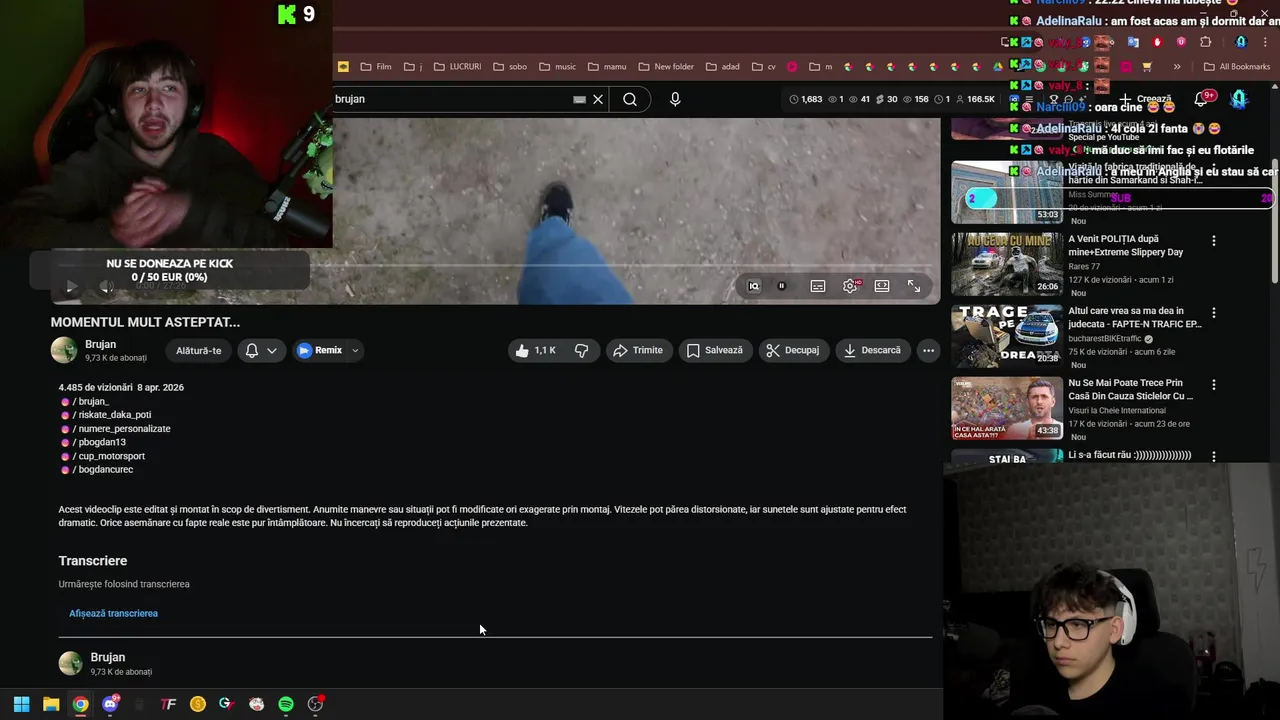Image resolution: width=1280 pixels, height=720 pixels.
Task: Click the YouTube search magnifier button
Action: tap(630, 99)
